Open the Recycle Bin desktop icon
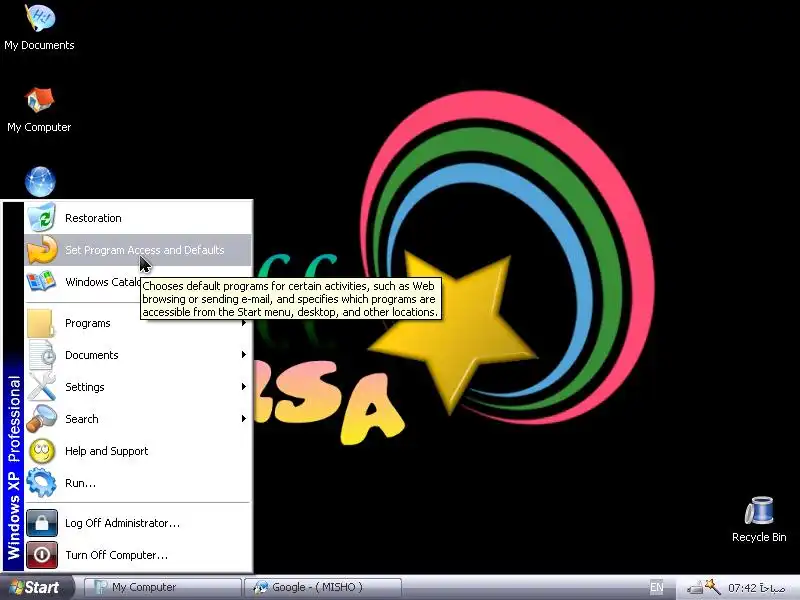Image resolution: width=800 pixels, height=600 pixels. [x=759, y=519]
